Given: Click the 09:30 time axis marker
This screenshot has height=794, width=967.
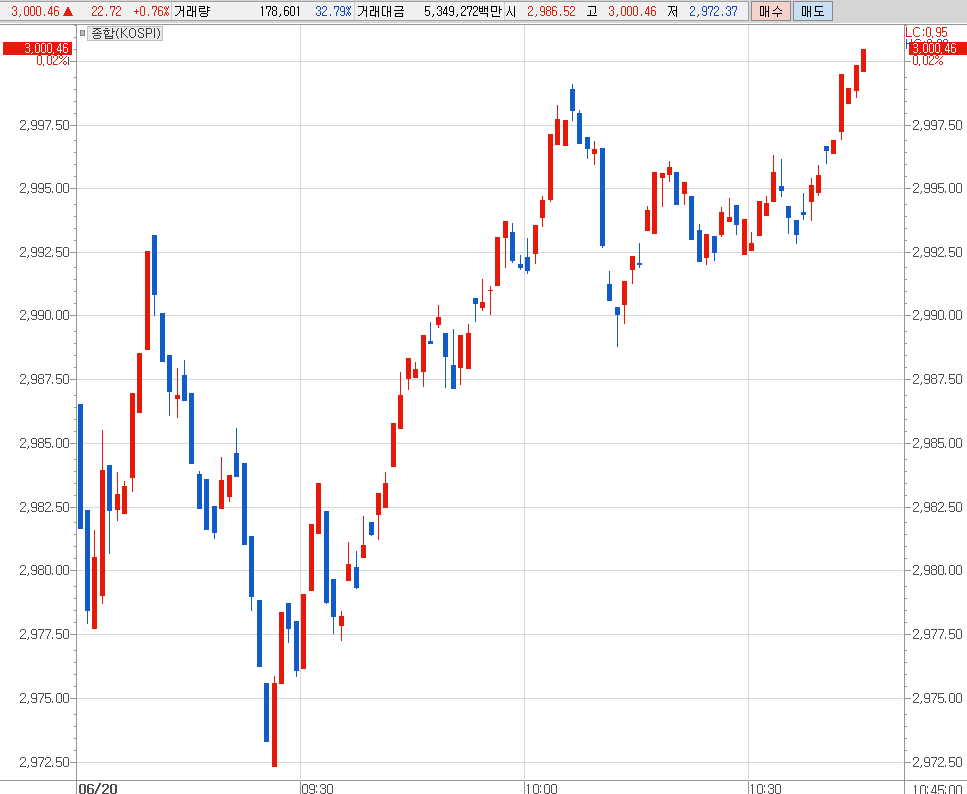Looking at the screenshot, I should click(317, 788).
